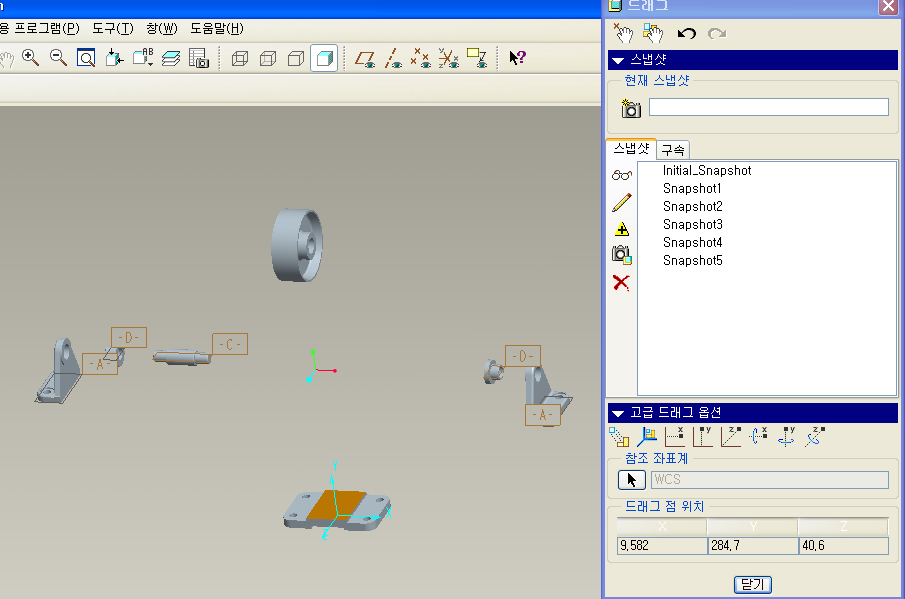Display selected snapshot using the glasses icon
The height and width of the screenshot is (599, 905).
(621, 175)
